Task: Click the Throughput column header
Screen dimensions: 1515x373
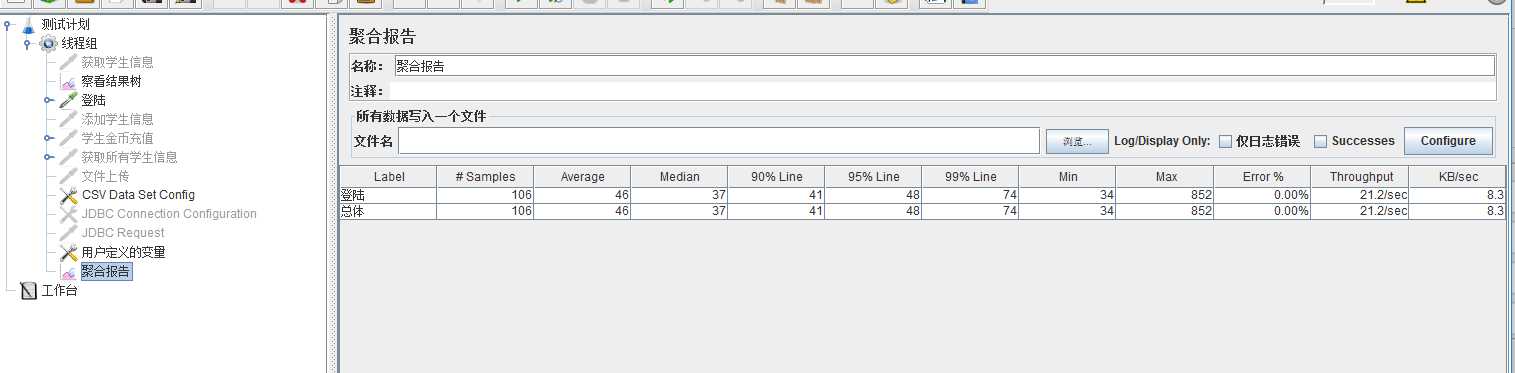Action: [1360, 176]
